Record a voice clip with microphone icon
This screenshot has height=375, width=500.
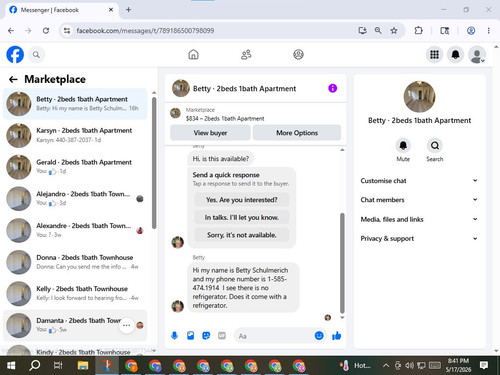point(174,336)
